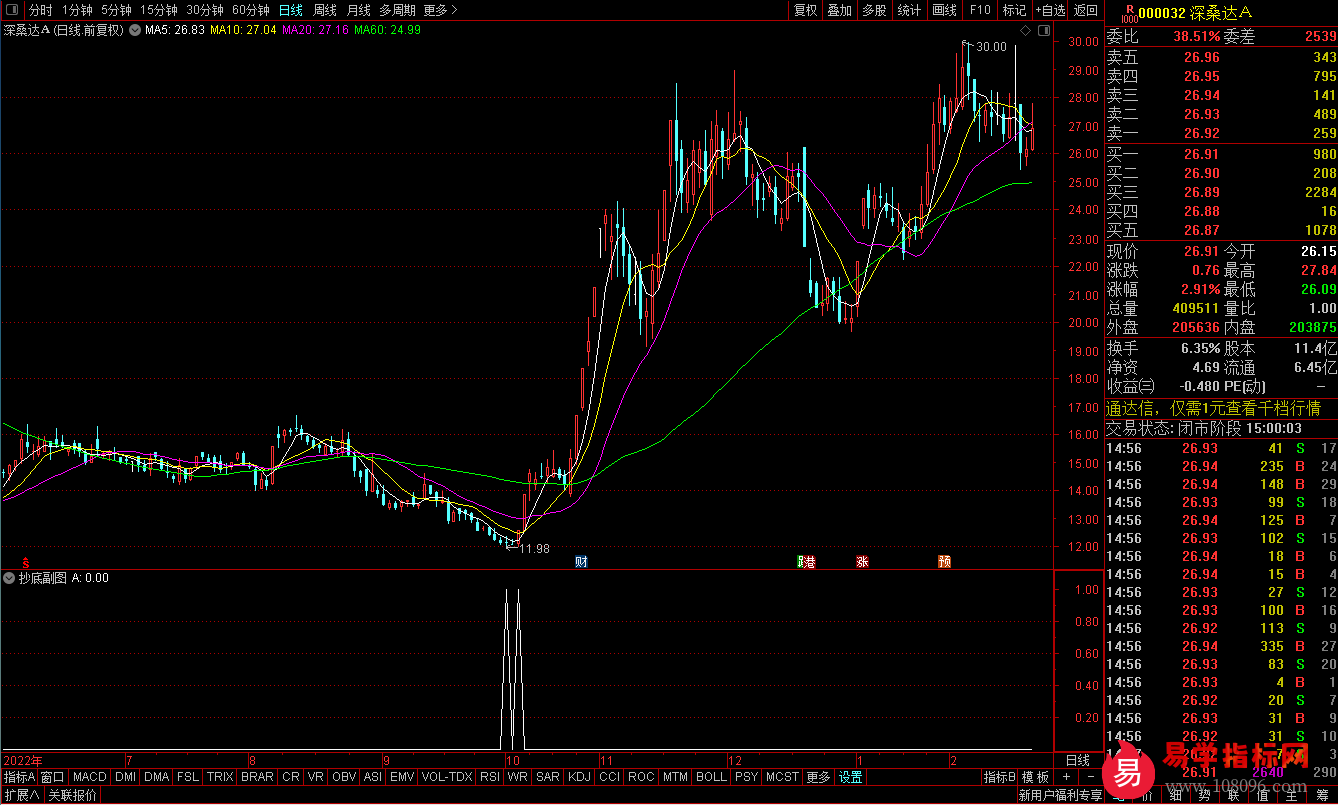Expand the 抄底副图 indicator dropdown arrow

pos(9,578)
